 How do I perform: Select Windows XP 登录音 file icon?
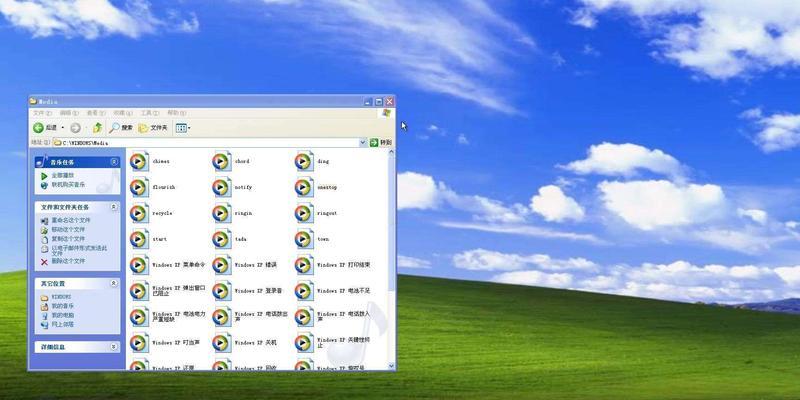221,291
